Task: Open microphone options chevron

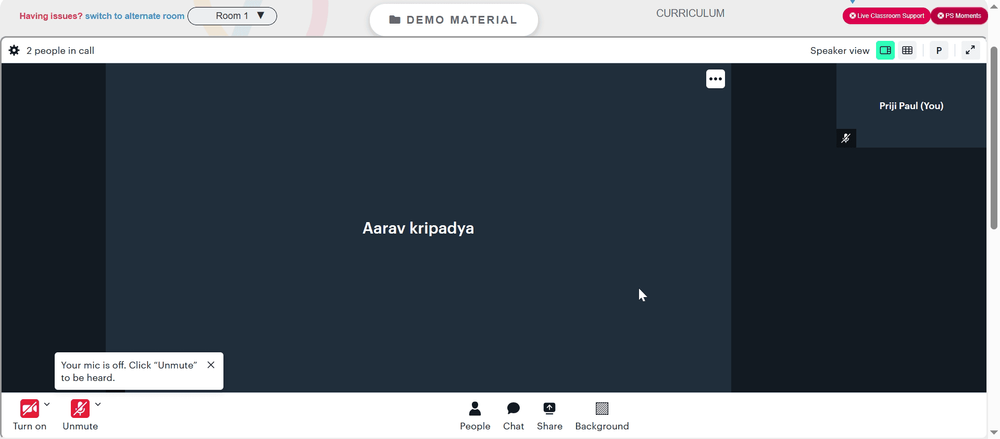Action: (x=98, y=404)
